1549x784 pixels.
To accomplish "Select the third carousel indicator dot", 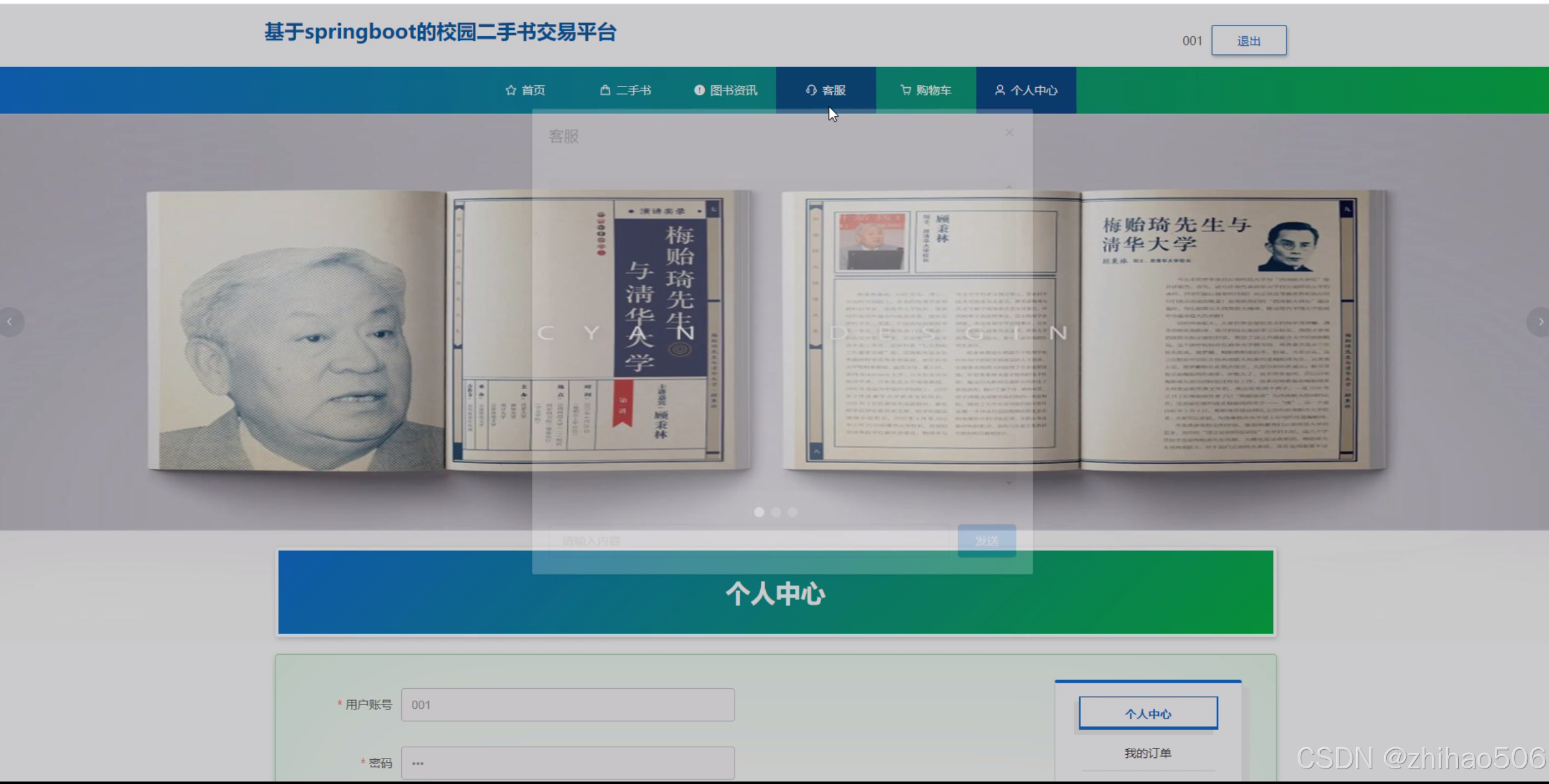I will [x=793, y=512].
